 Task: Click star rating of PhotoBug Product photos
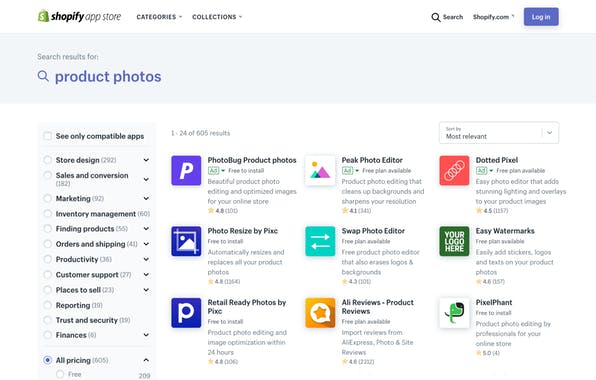[223, 211]
